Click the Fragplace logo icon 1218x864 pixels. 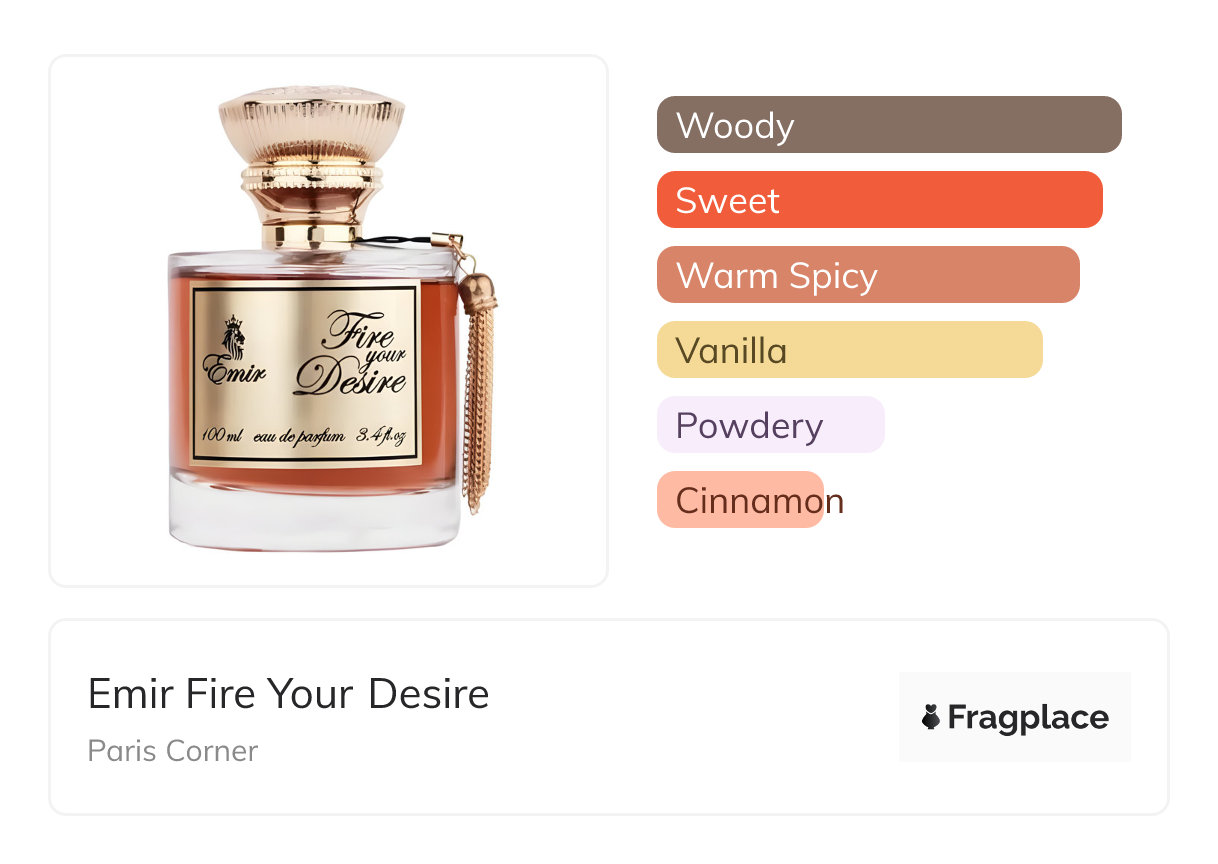coord(931,717)
